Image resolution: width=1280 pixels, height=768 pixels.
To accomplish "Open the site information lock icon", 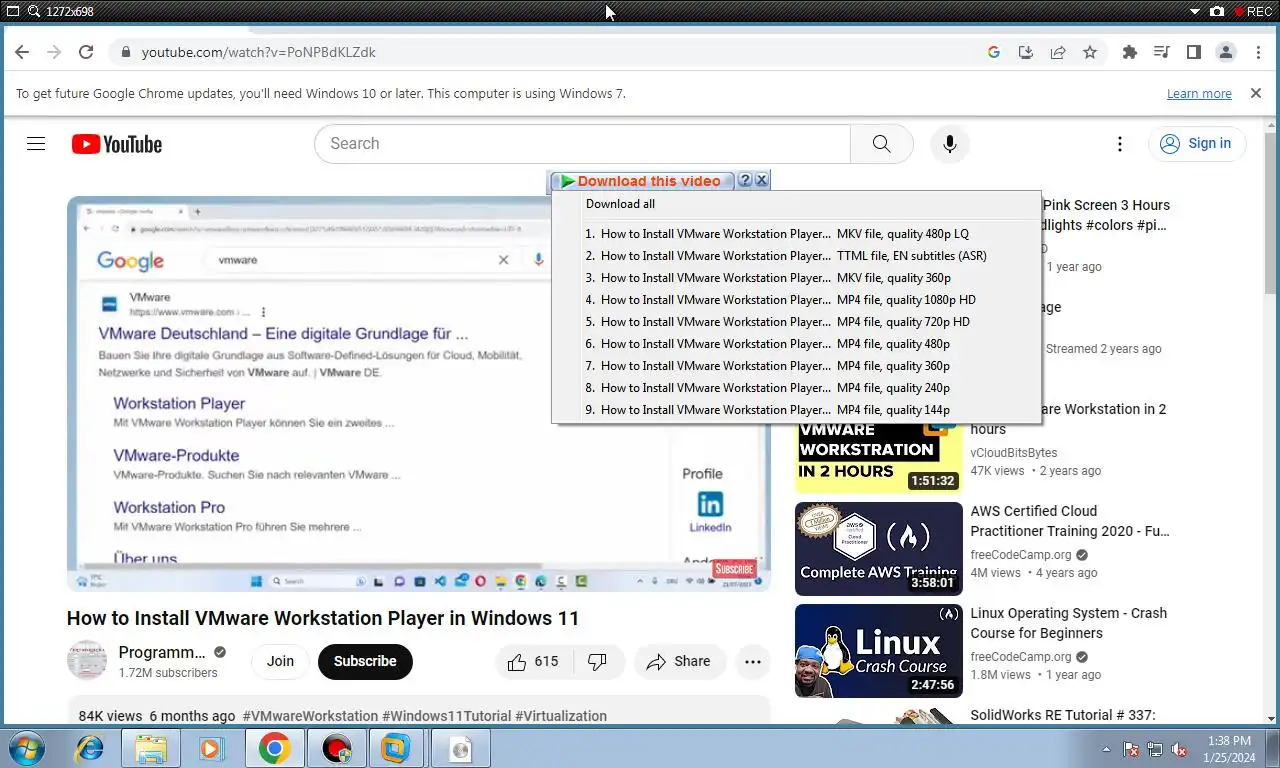I will pos(124,52).
